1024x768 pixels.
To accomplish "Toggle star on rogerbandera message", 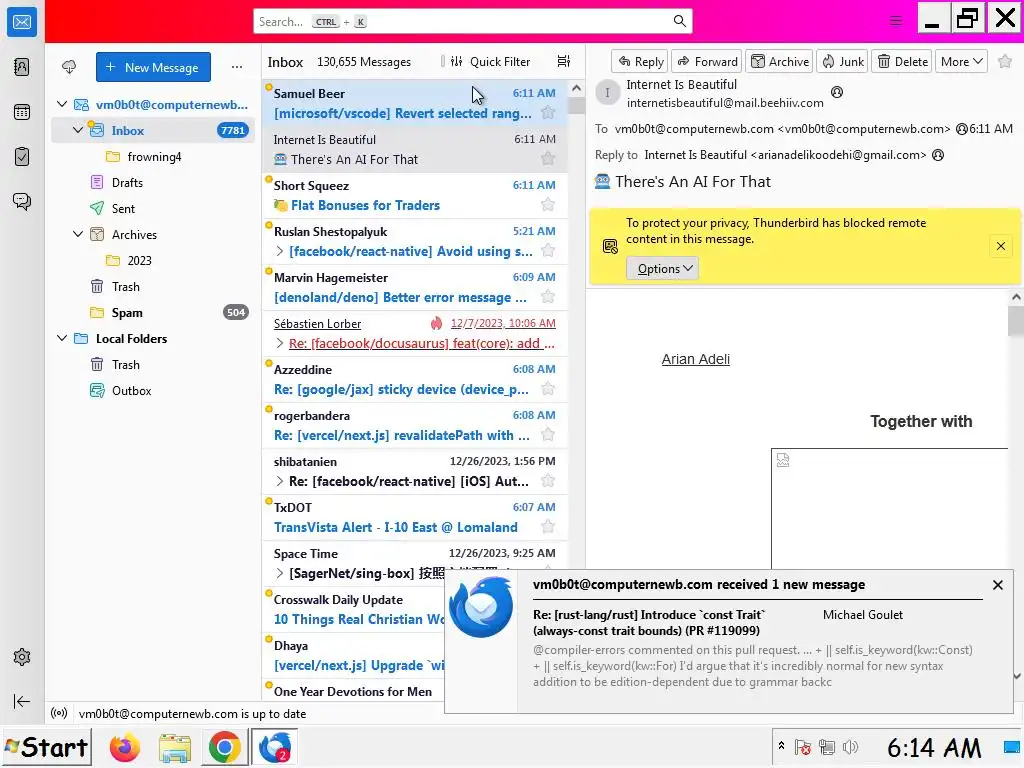I will pos(548,434).
